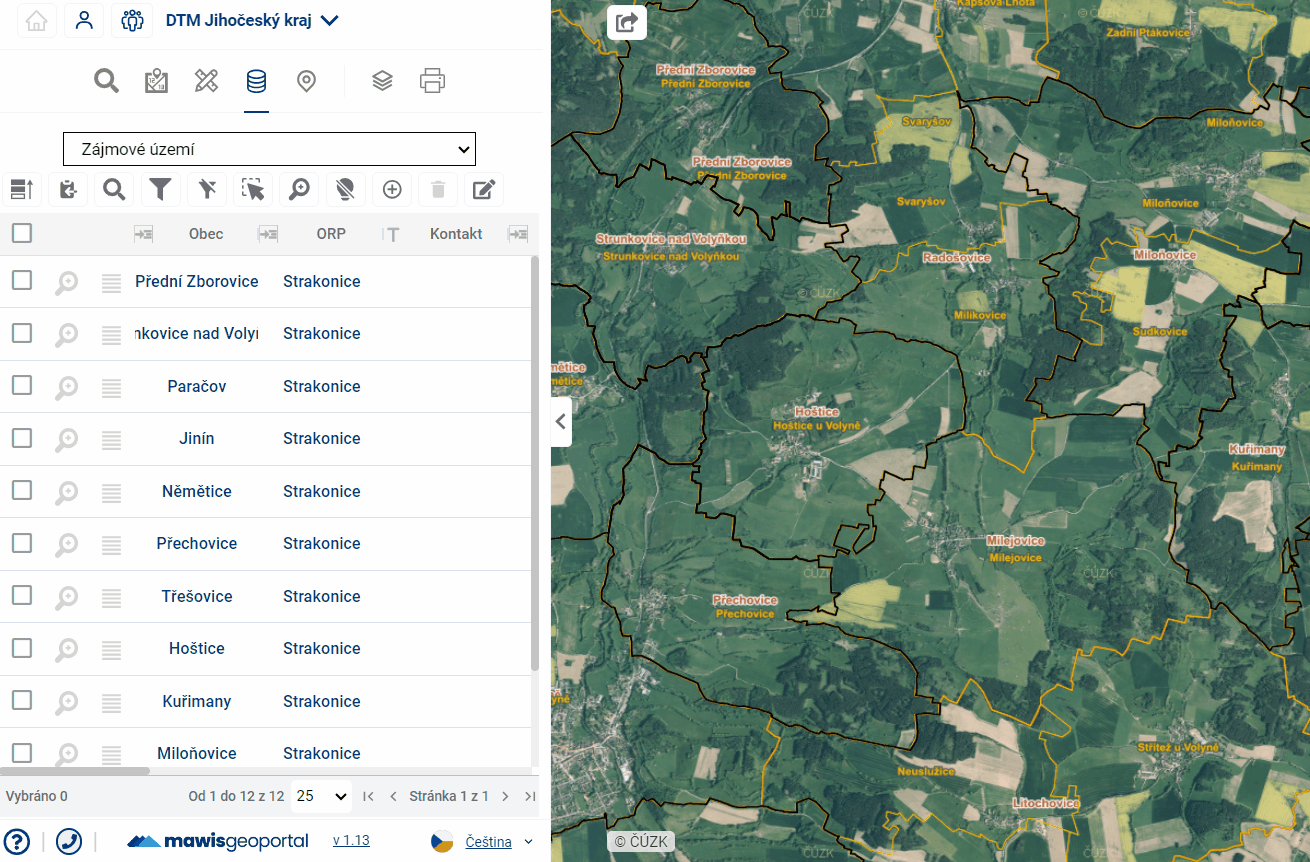This screenshot has width=1310, height=862.
Task: Switch to the location pin tab
Action: [x=307, y=81]
